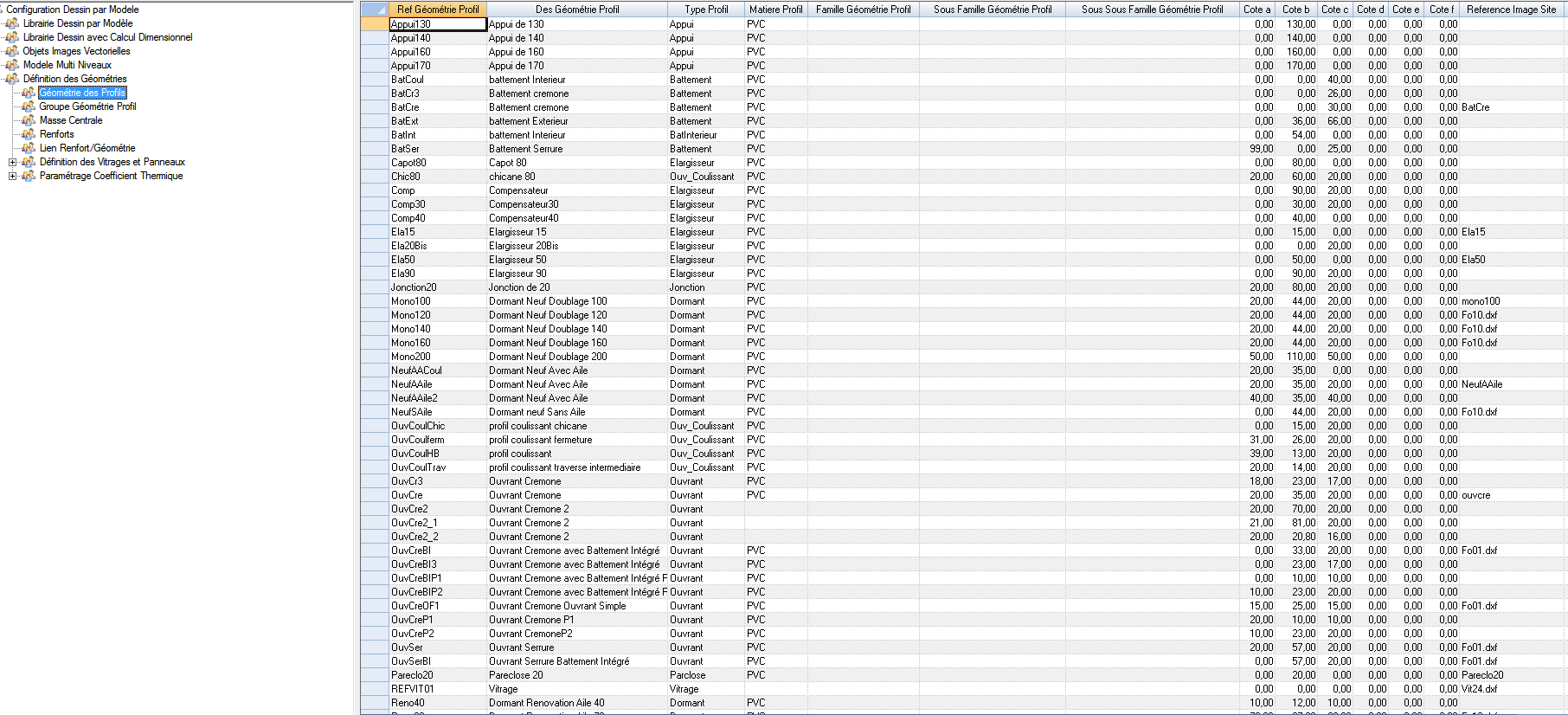1568x715 pixels.
Task: Expand the Définition des Vitrages et Panneaux node
Action: tap(12, 162)
